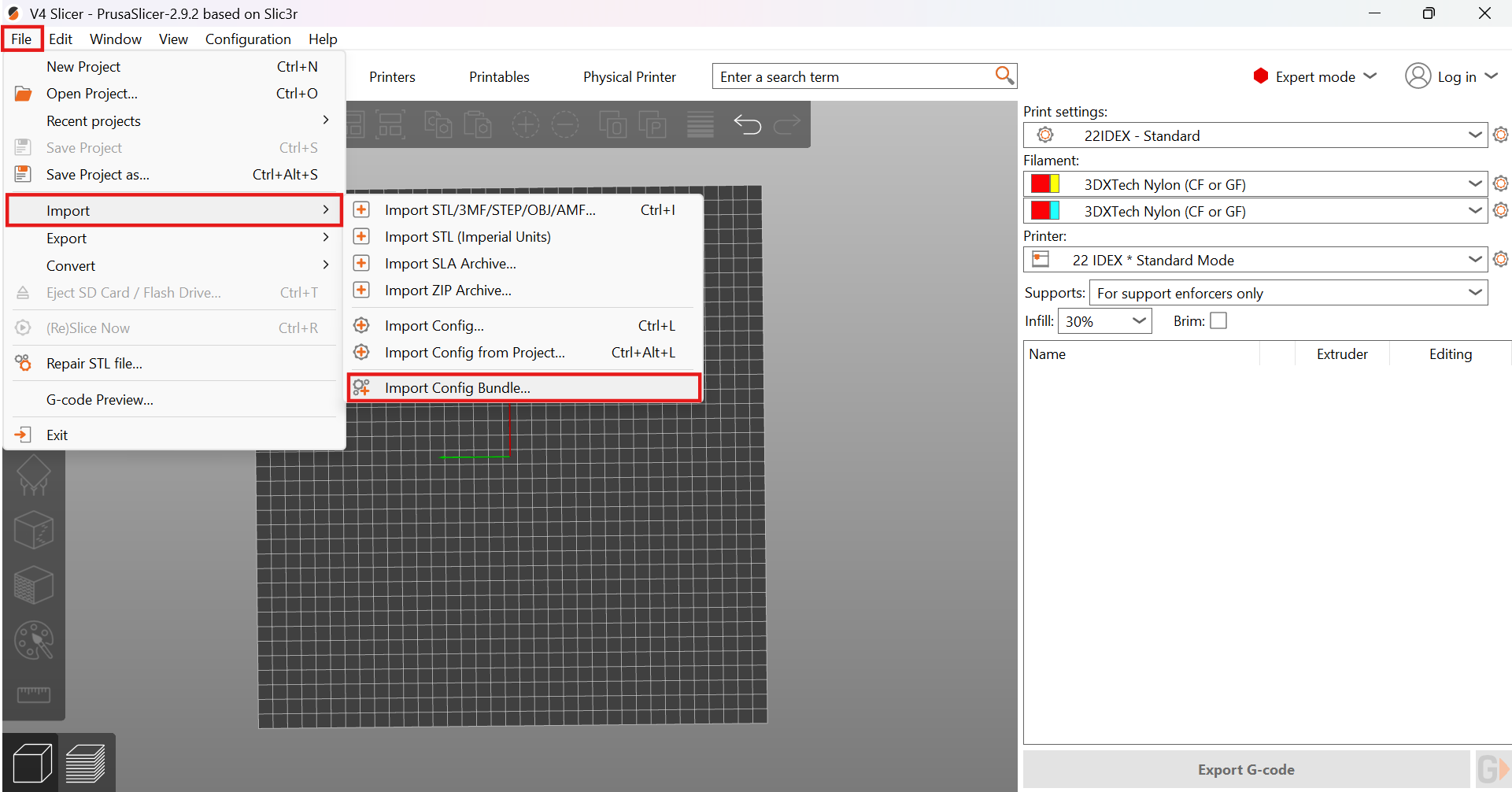Expand the Recent projects submenu
This screenshot has width=1512, height=792.
[x=175, y=120]
